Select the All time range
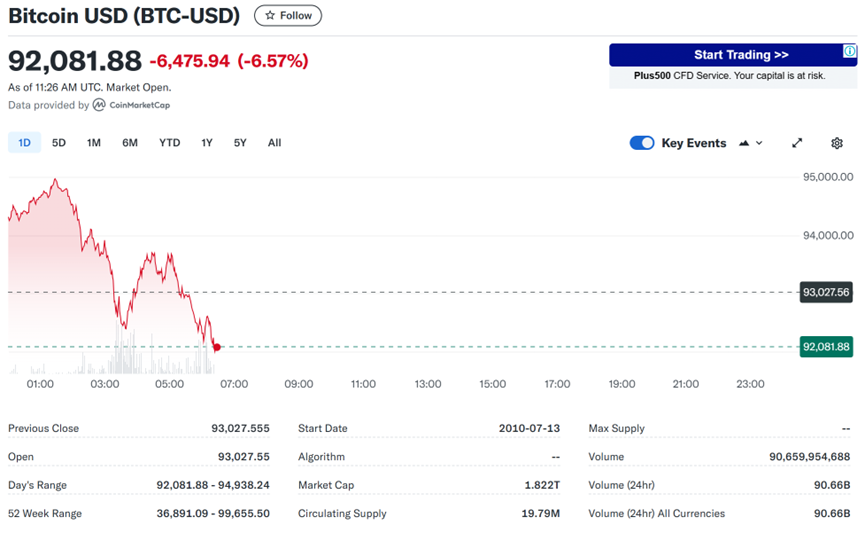This screenshot has height=533, width=865. (x=275, y=143)
